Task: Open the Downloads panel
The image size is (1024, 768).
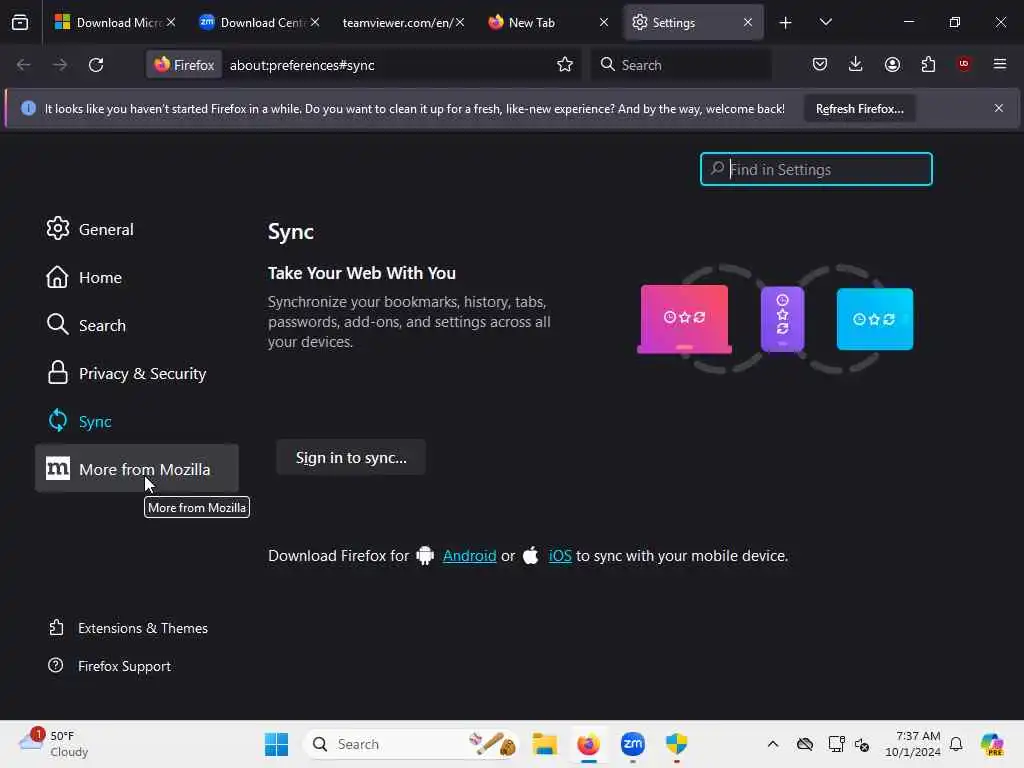Action: [x=856, y=64]
